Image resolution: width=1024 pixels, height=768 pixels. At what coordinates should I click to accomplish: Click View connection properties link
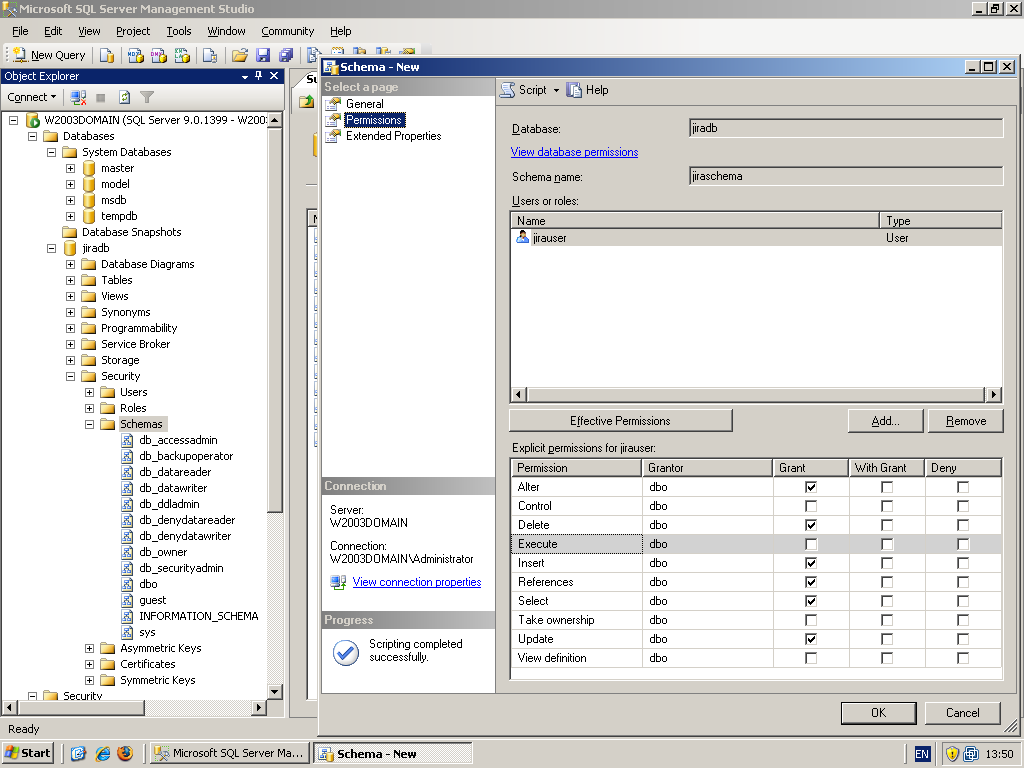click(417, 582)
